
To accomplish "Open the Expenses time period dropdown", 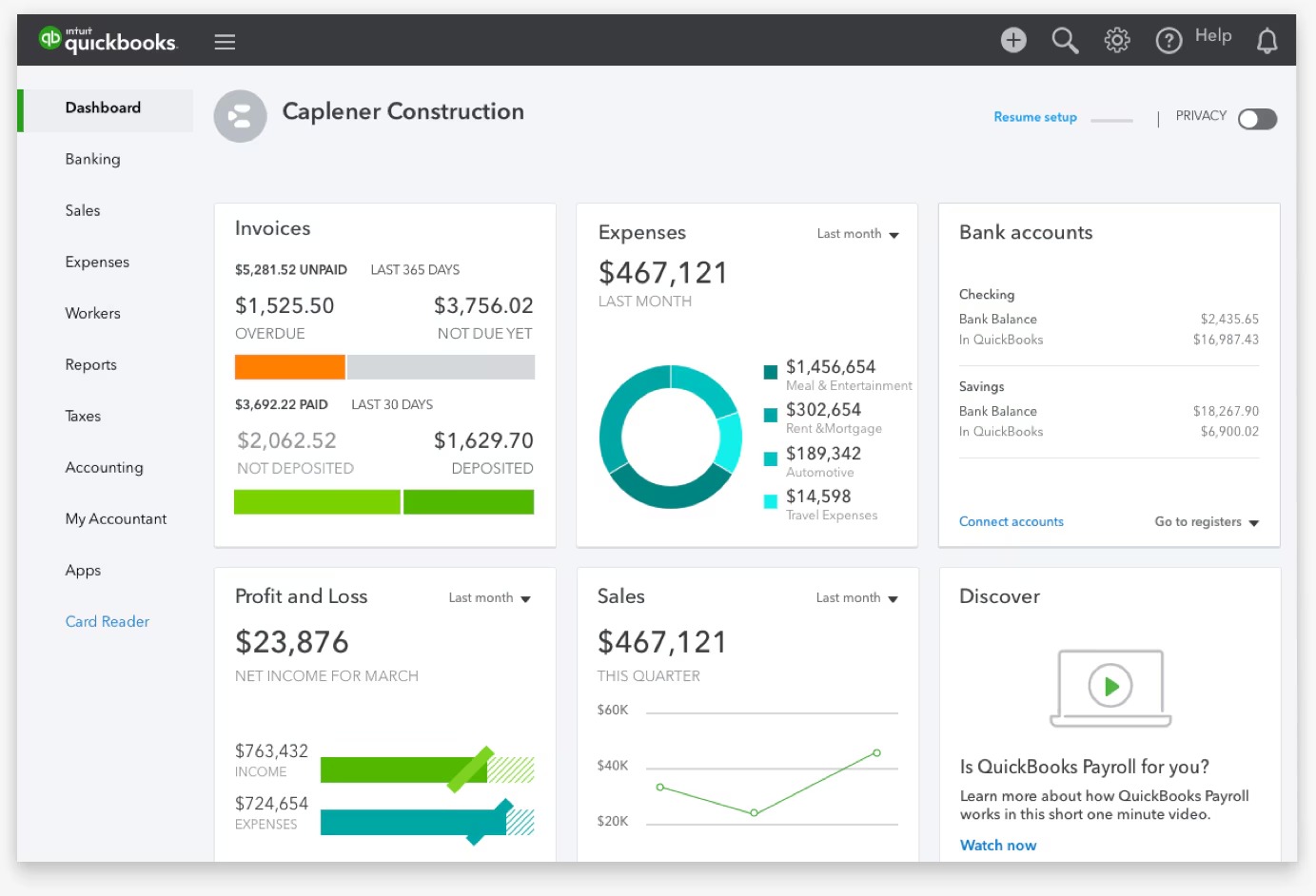I will pos(857,234).
